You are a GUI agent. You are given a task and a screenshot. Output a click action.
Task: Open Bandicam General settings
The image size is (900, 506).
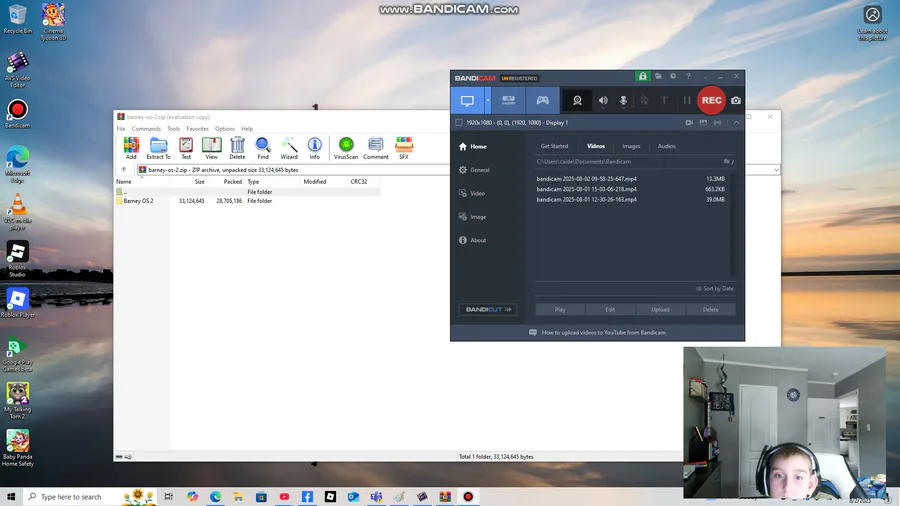pos(474,170)
